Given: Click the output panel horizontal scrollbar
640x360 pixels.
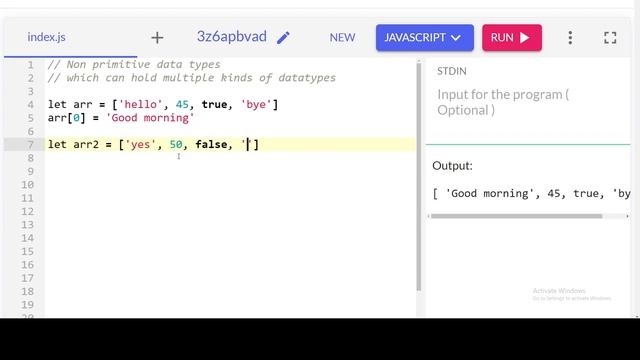Looking at the screenshot, I should click(516, 216).
